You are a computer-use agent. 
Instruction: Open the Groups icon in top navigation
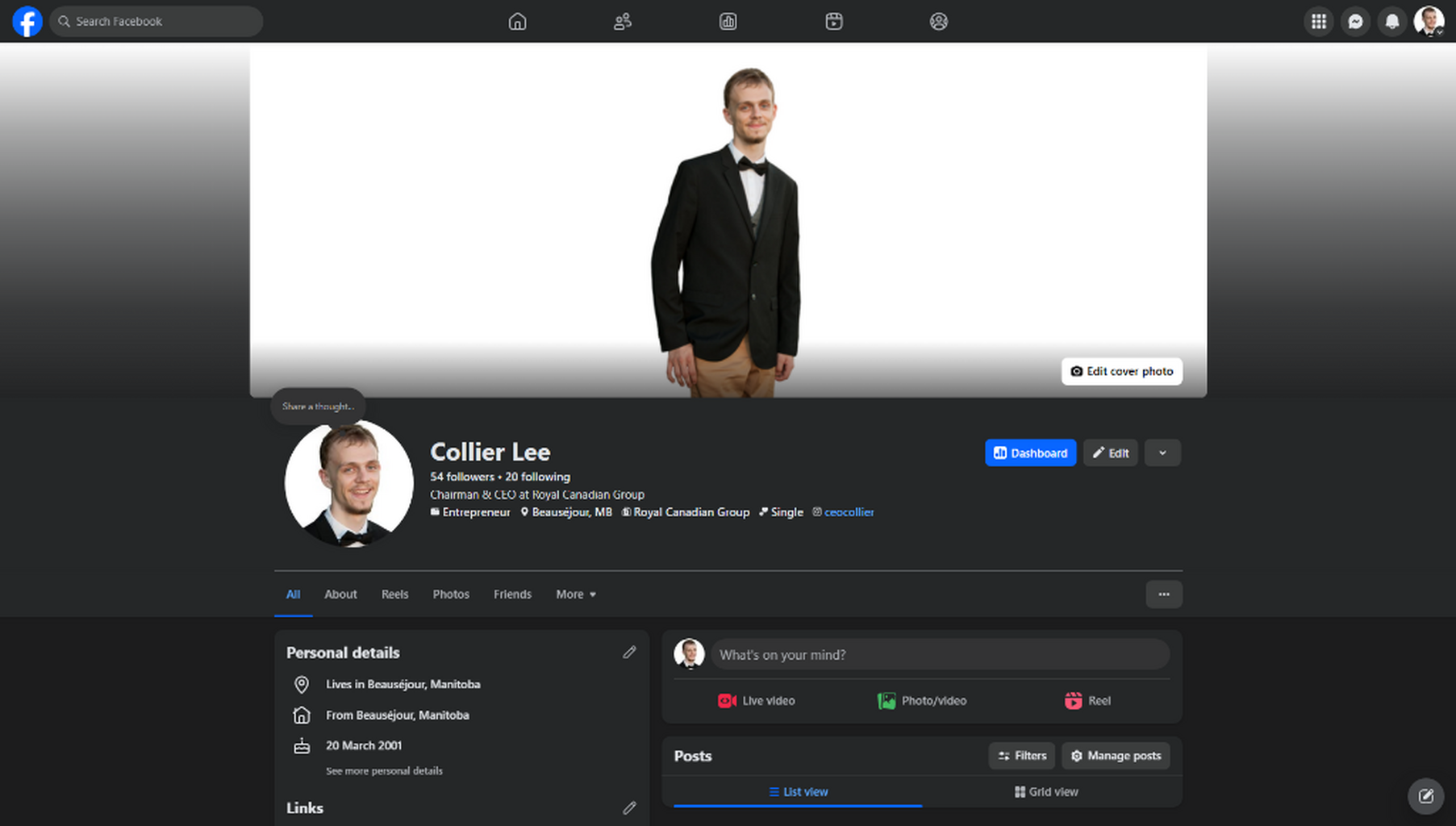pyautogui.click(x=939, y=21)
